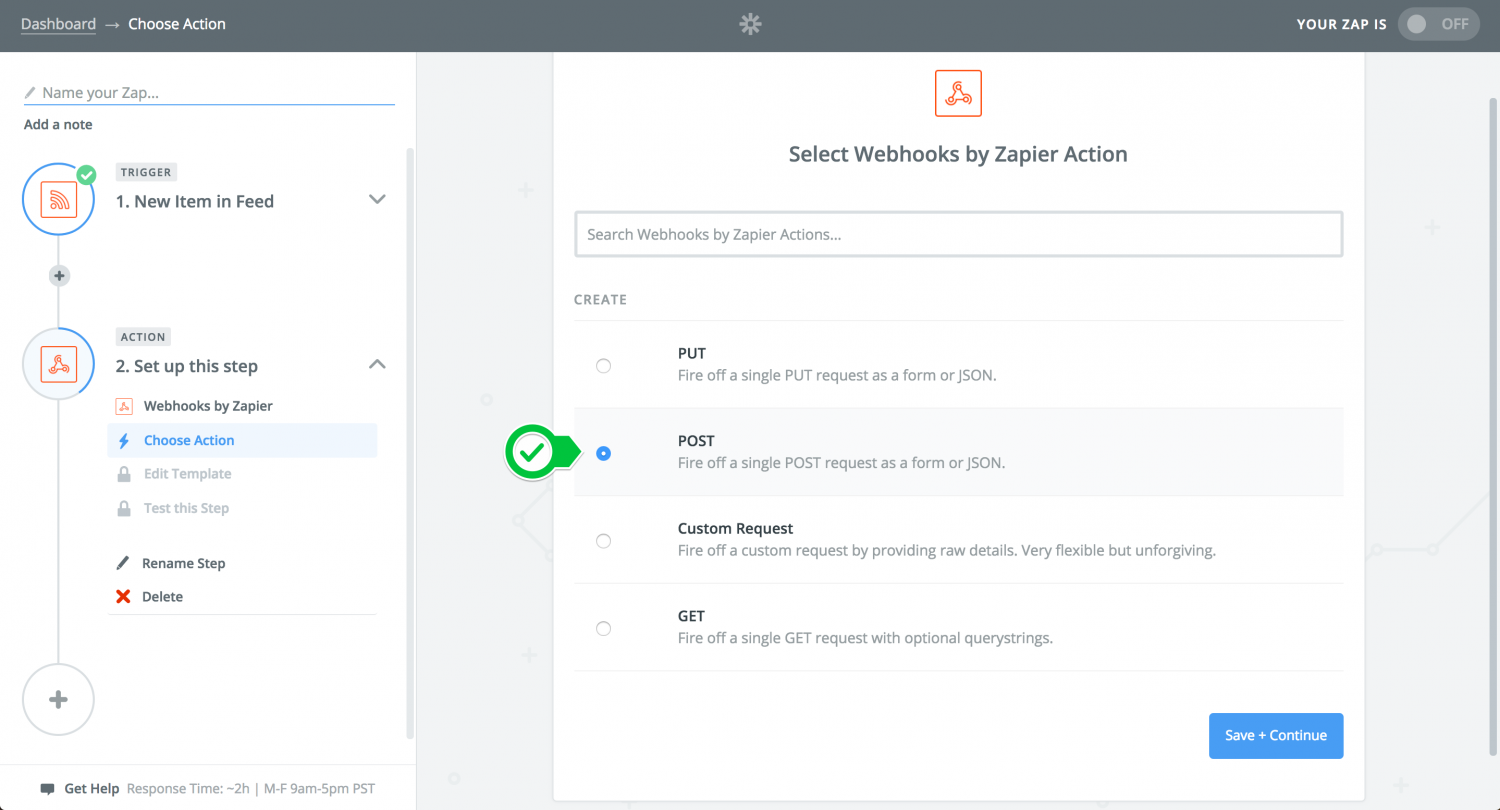
Task: Click the 2. Set up this step title
Action: [187, 366]
